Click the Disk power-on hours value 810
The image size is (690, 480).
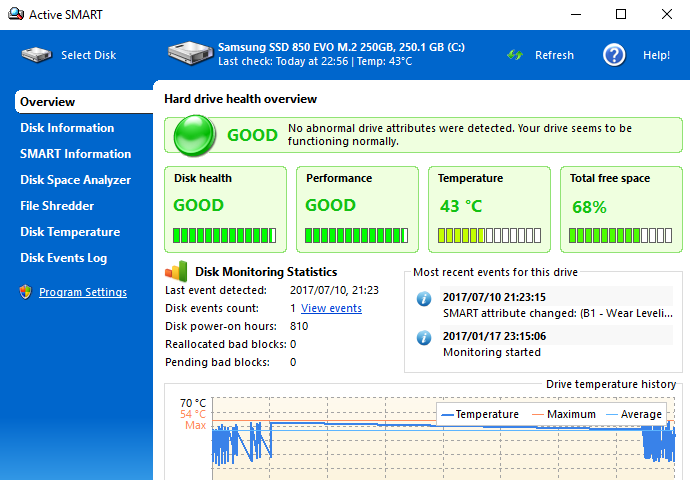click(299, 326)
